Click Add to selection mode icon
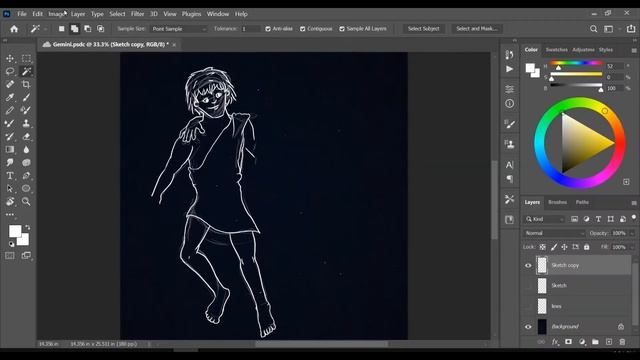640x360 pixels. [x=74, y=29]
